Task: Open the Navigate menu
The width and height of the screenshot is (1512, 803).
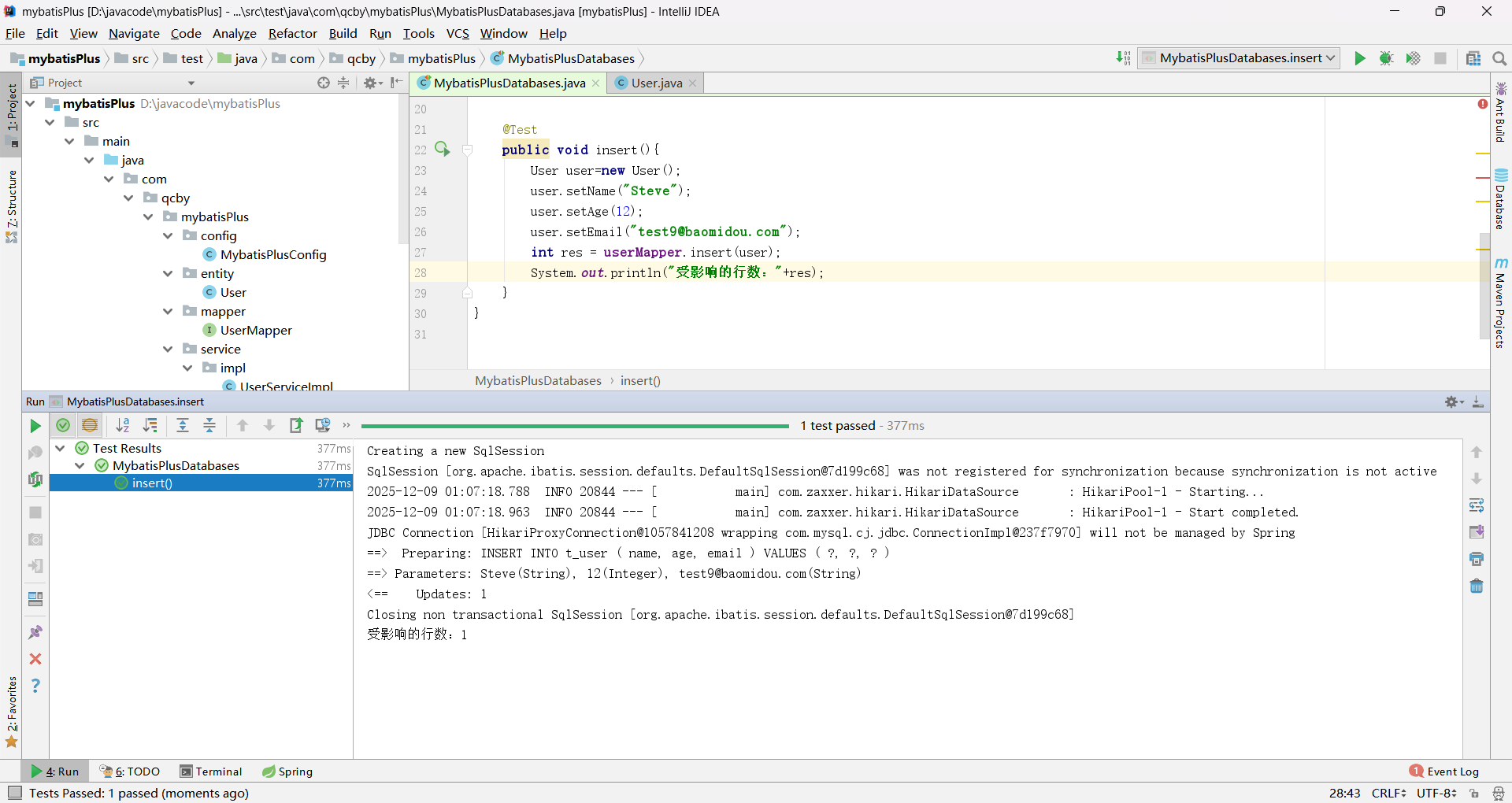Action: click(x=134, y=34)
